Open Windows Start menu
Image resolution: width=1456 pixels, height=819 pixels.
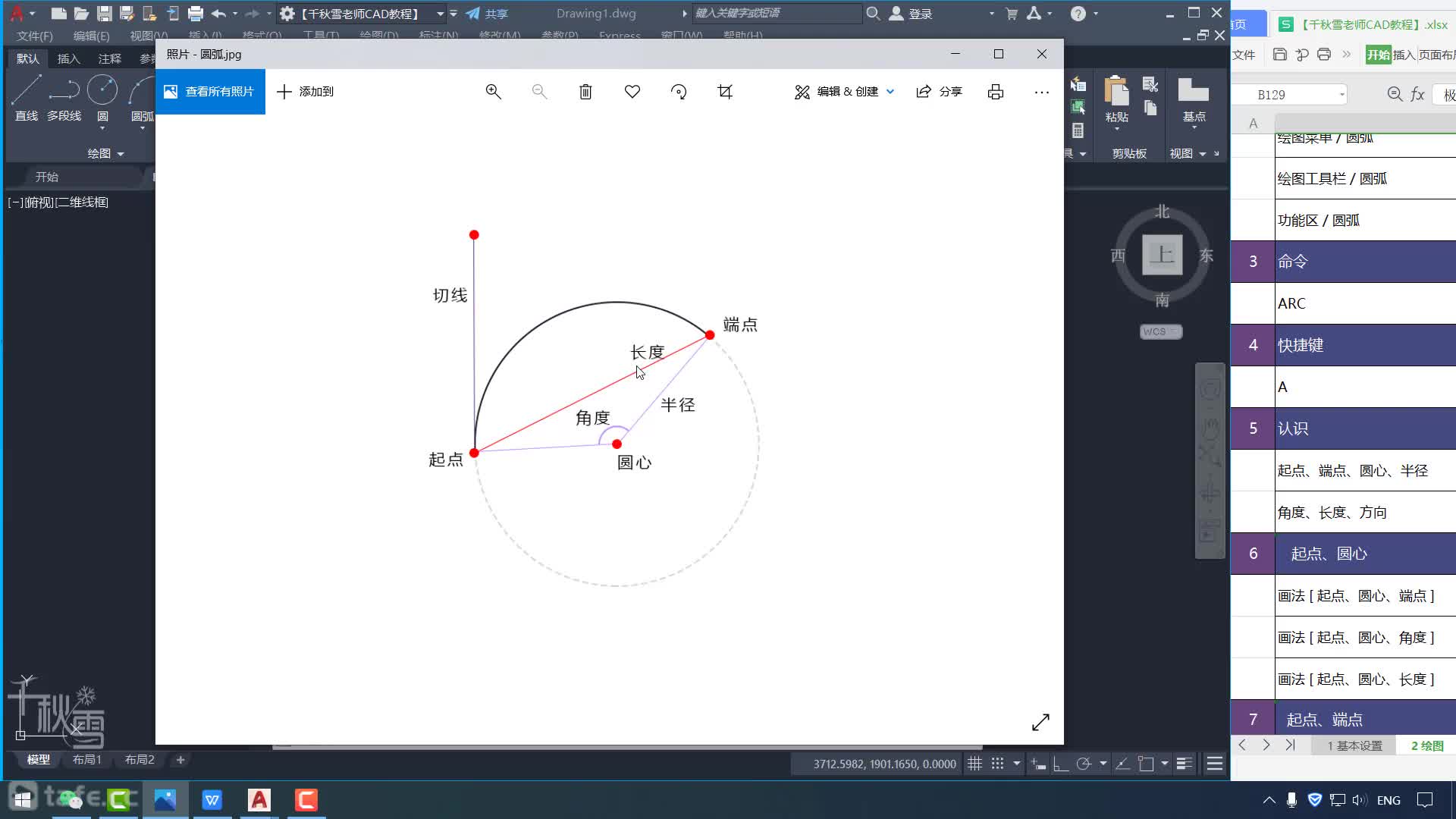coord(23,800)
